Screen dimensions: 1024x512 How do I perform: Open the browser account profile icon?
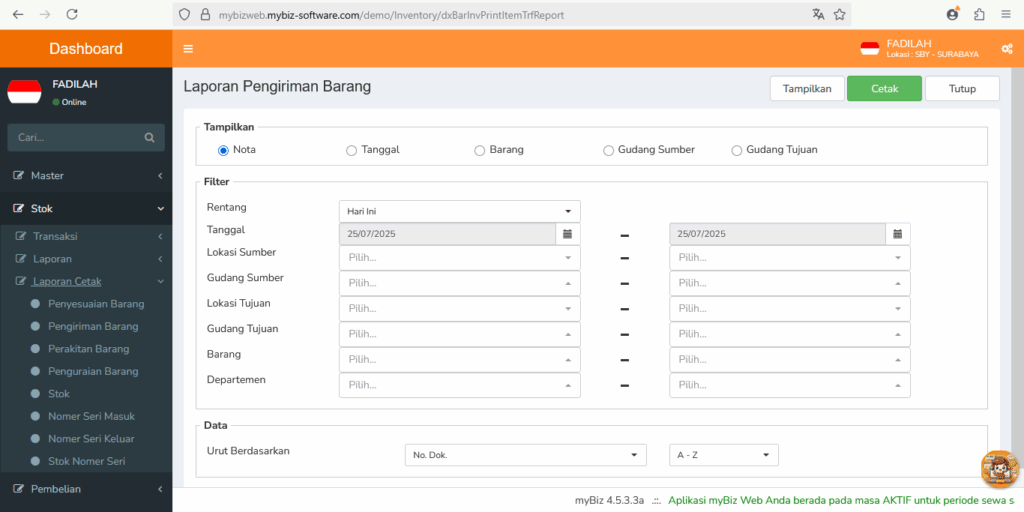953,14
